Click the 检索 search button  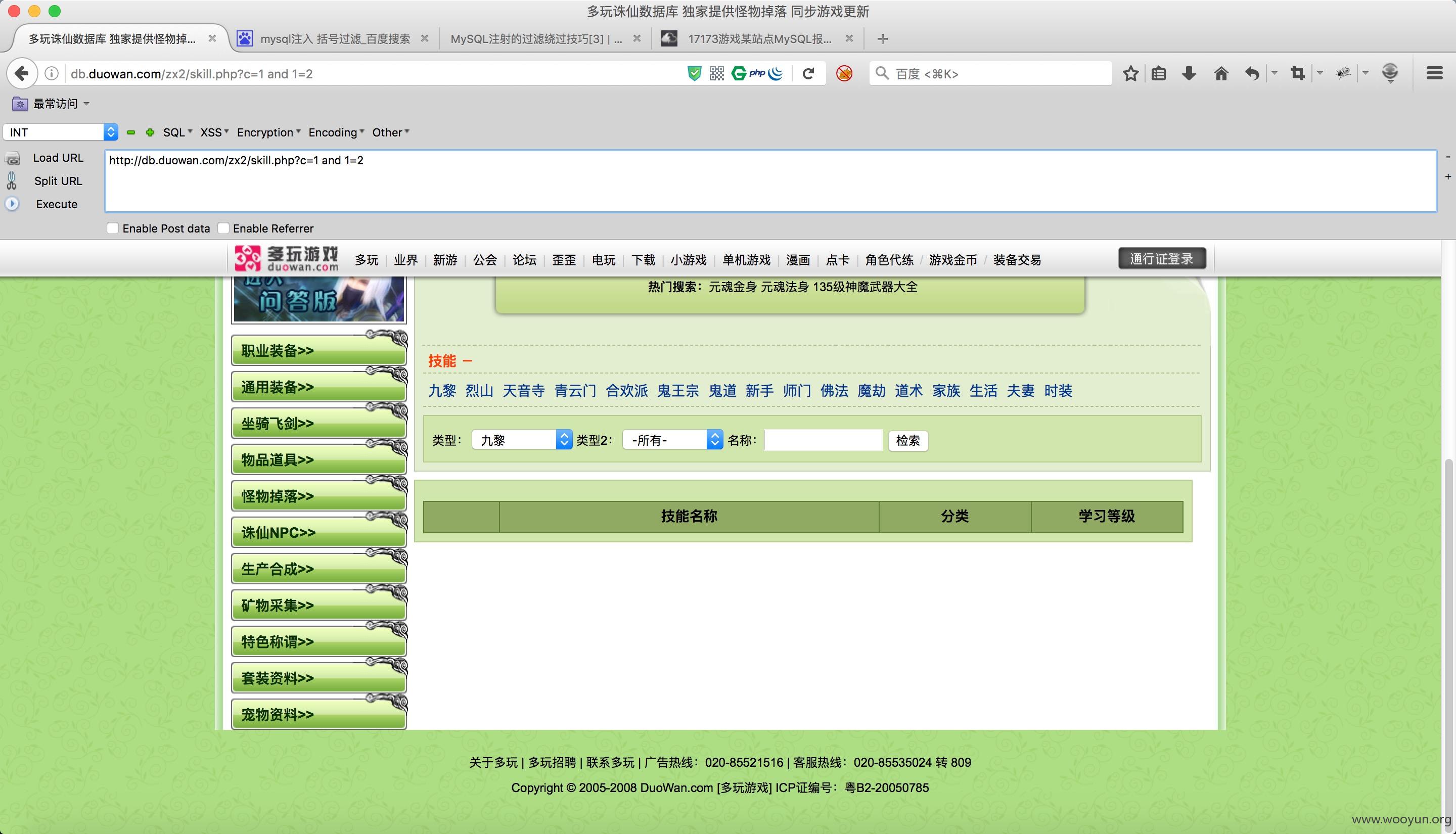tap(908, 440)
